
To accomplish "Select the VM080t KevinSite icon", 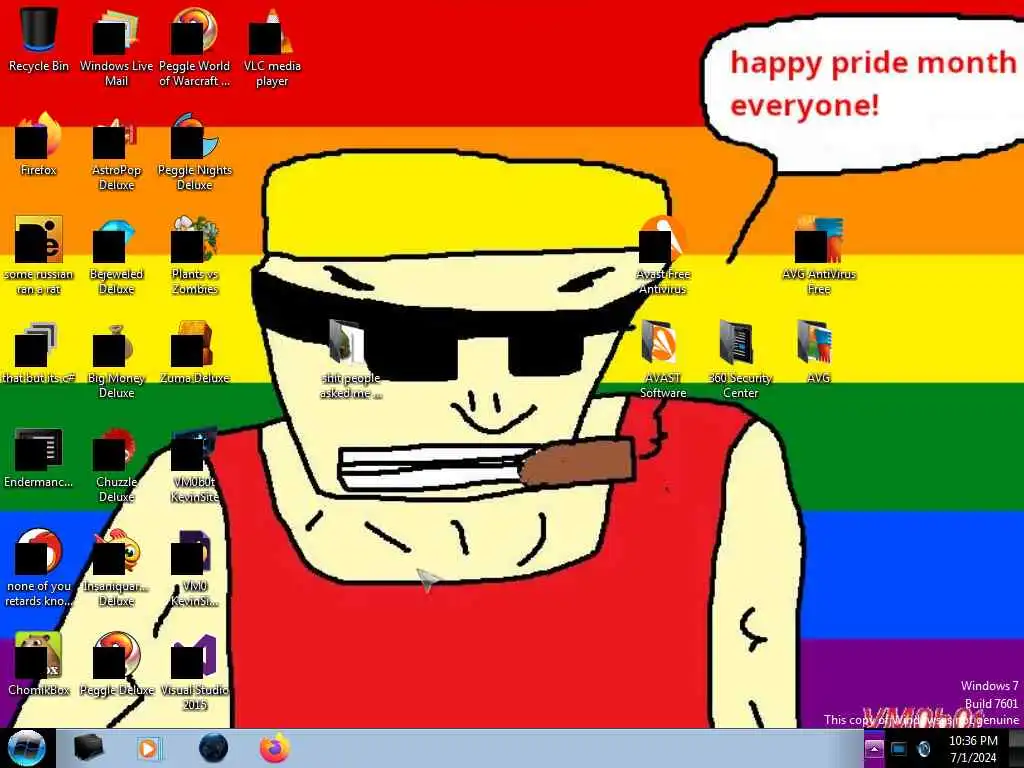I will [195, 464].
